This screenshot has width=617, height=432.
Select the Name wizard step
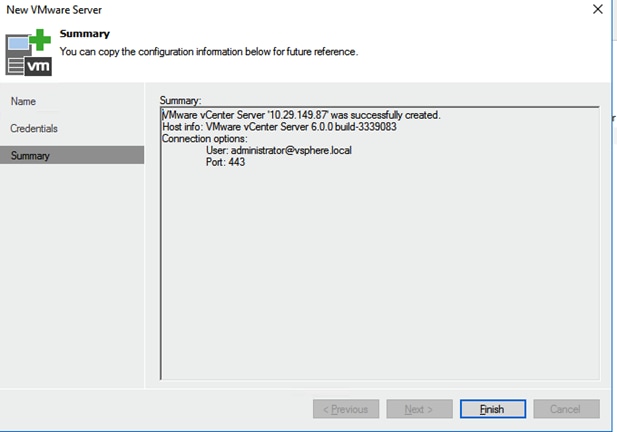pyautogui.click(x=23, y=102)
